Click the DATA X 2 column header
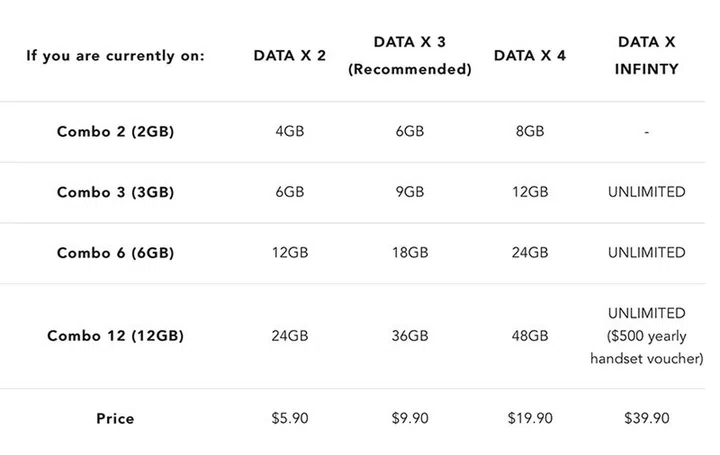The image size is (720, 455). 289,56
